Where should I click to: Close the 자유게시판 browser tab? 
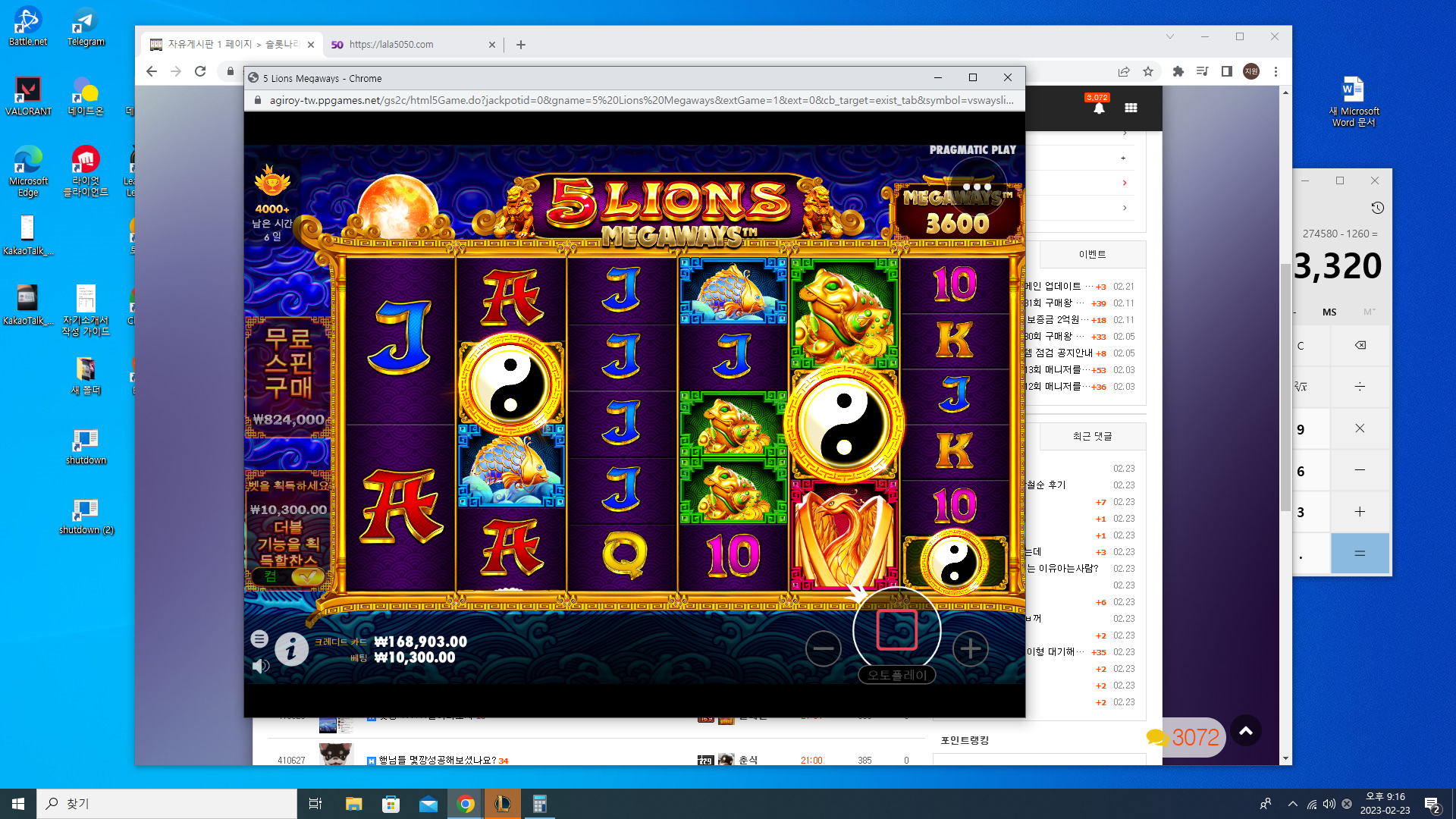(311, 45)
